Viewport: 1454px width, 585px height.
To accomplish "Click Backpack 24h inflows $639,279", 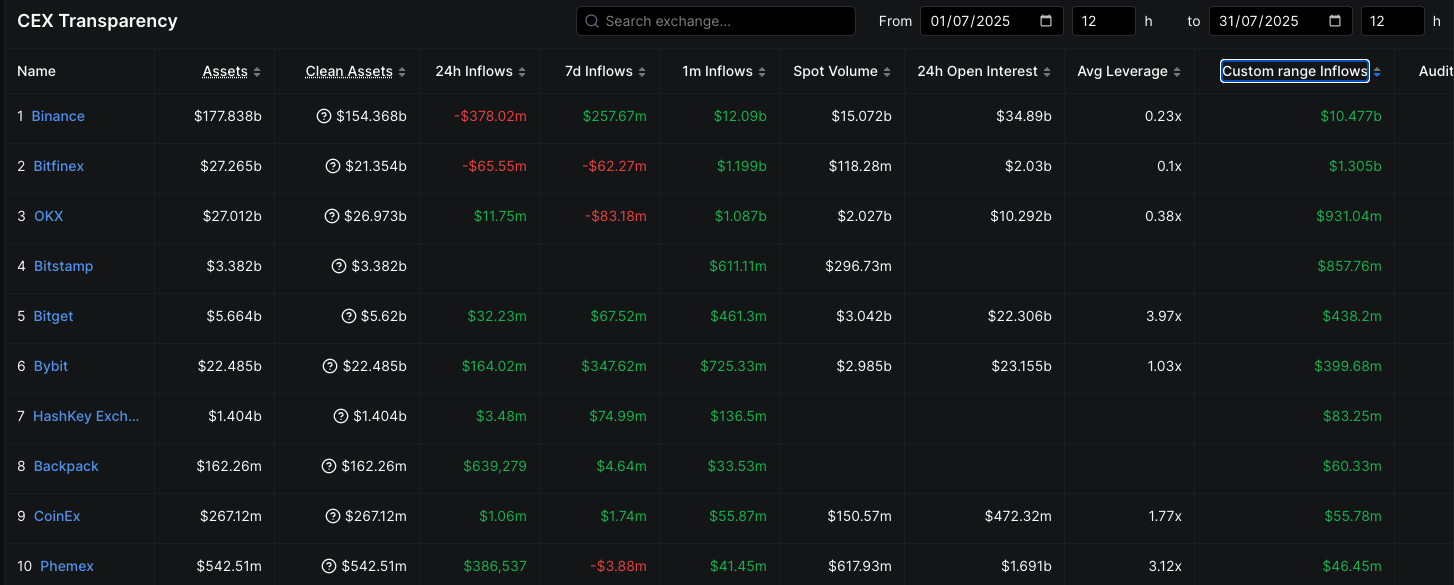I will point(495,466).
